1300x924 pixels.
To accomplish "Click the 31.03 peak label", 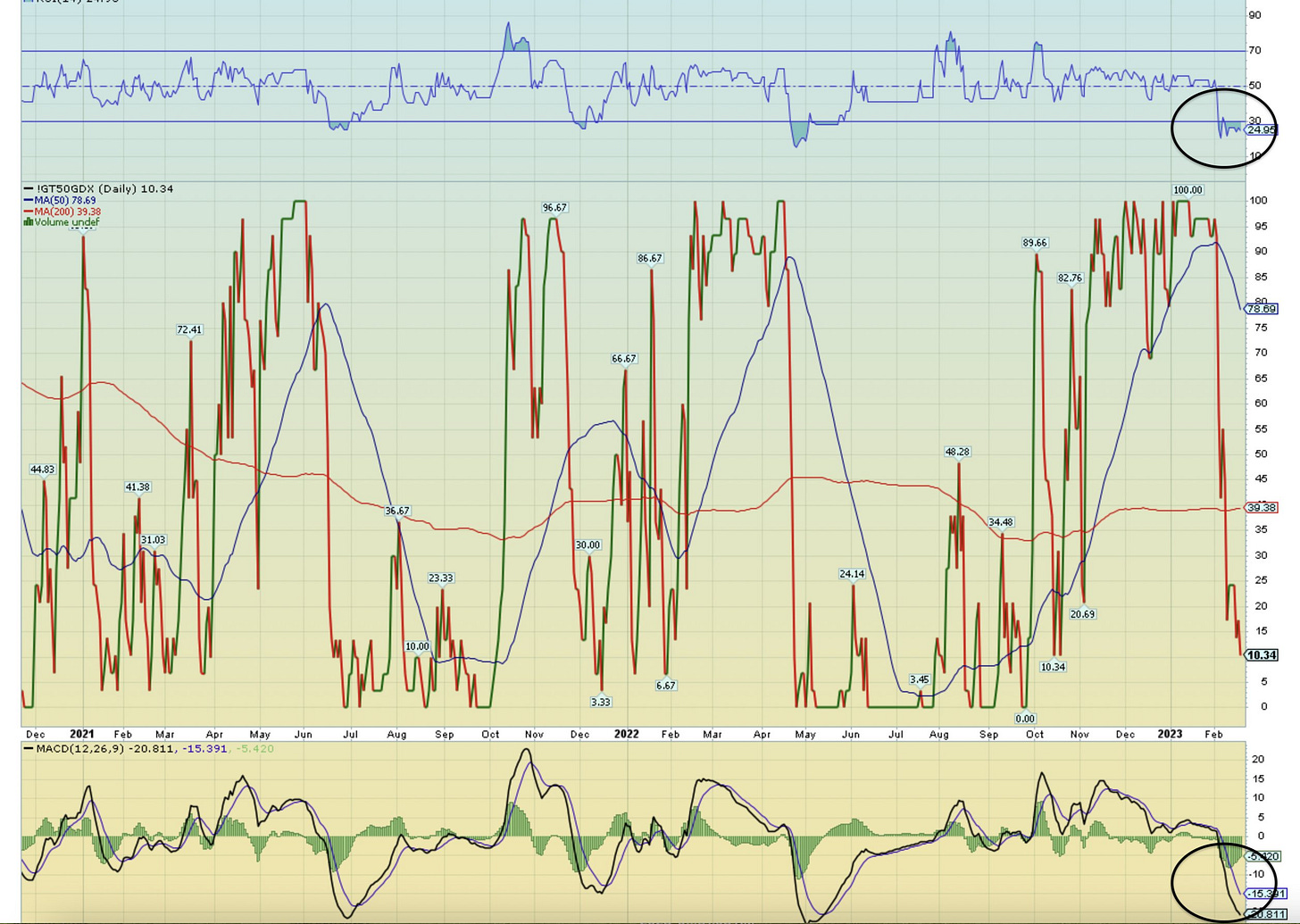I will tap(153, 540).
